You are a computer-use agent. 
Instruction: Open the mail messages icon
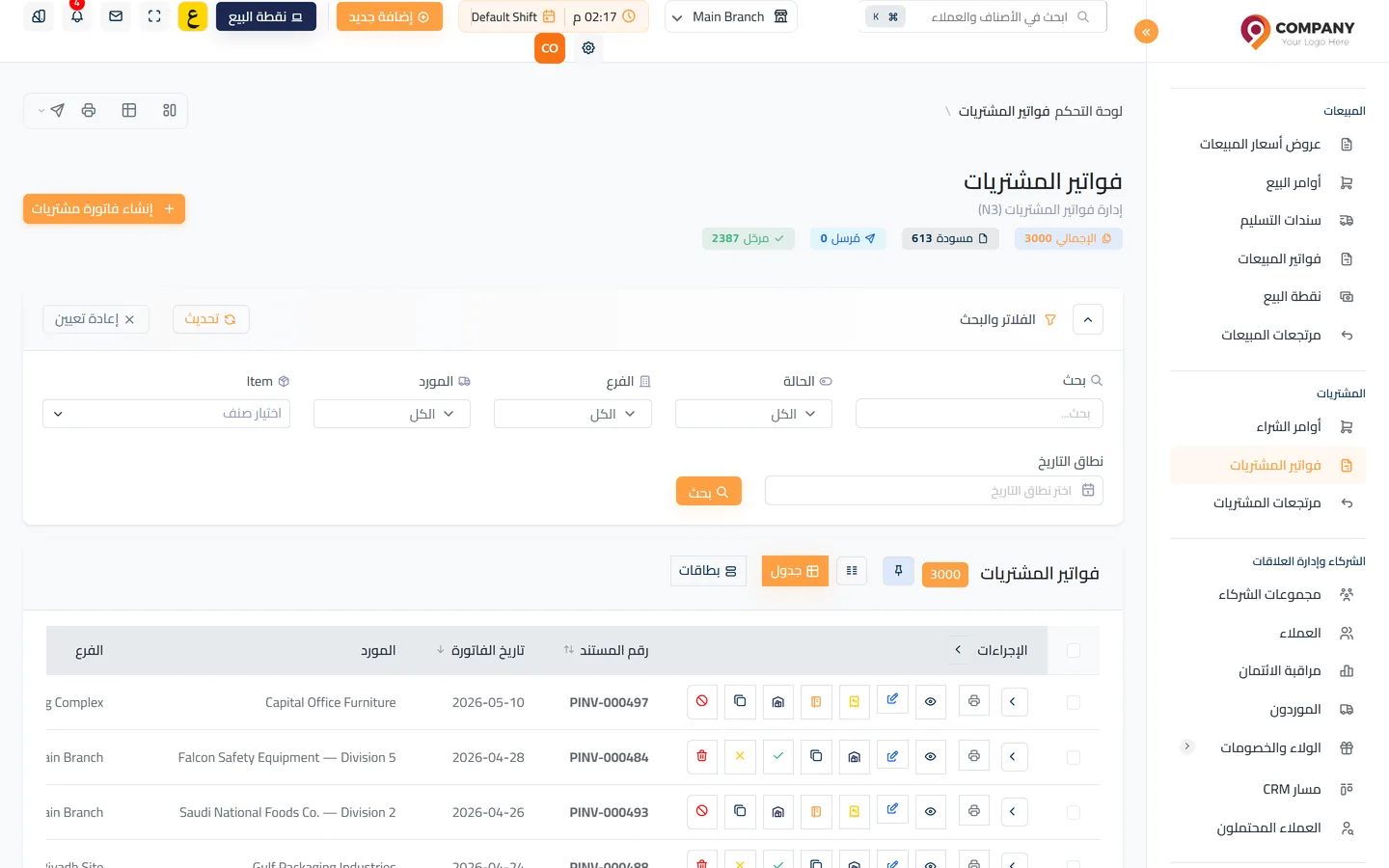(116, 16)
